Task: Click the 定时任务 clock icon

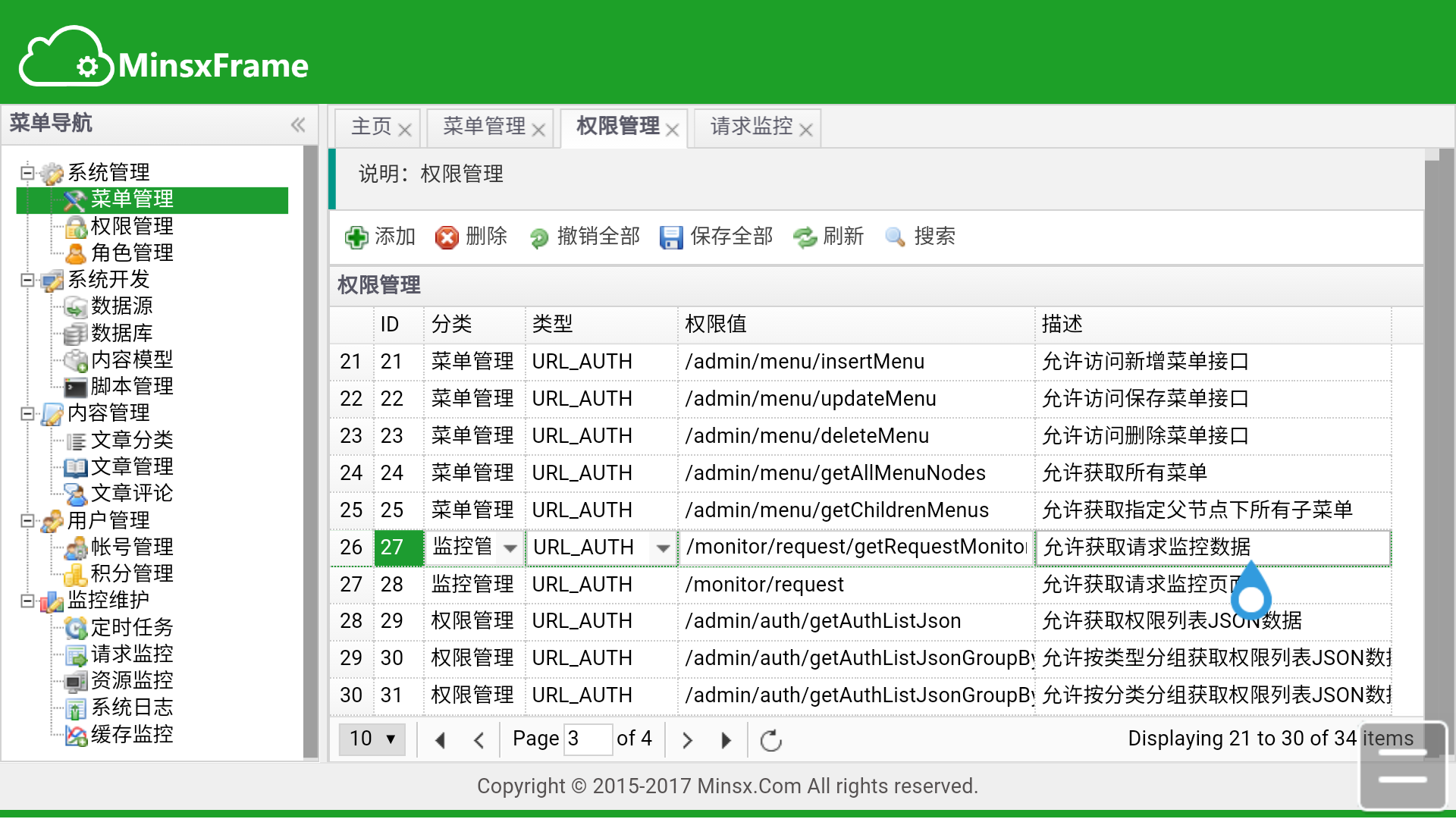Action: (75, 628)
